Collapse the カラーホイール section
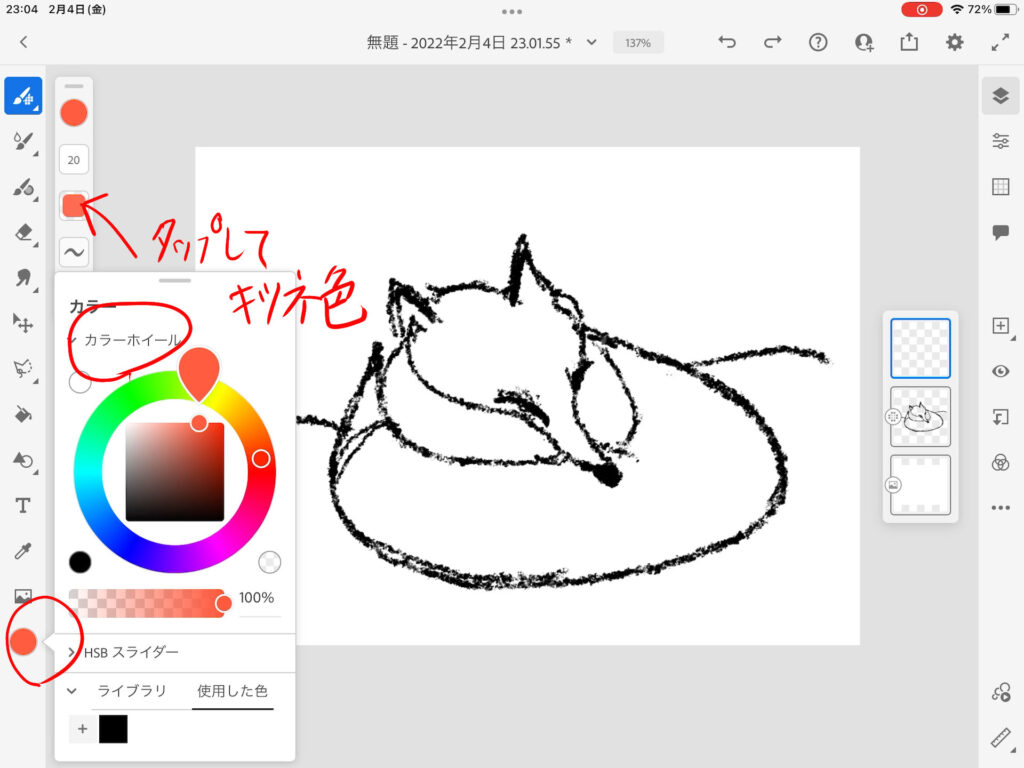Image resolution: width=1024 pixels, height=768 pixels. [73, 340]
